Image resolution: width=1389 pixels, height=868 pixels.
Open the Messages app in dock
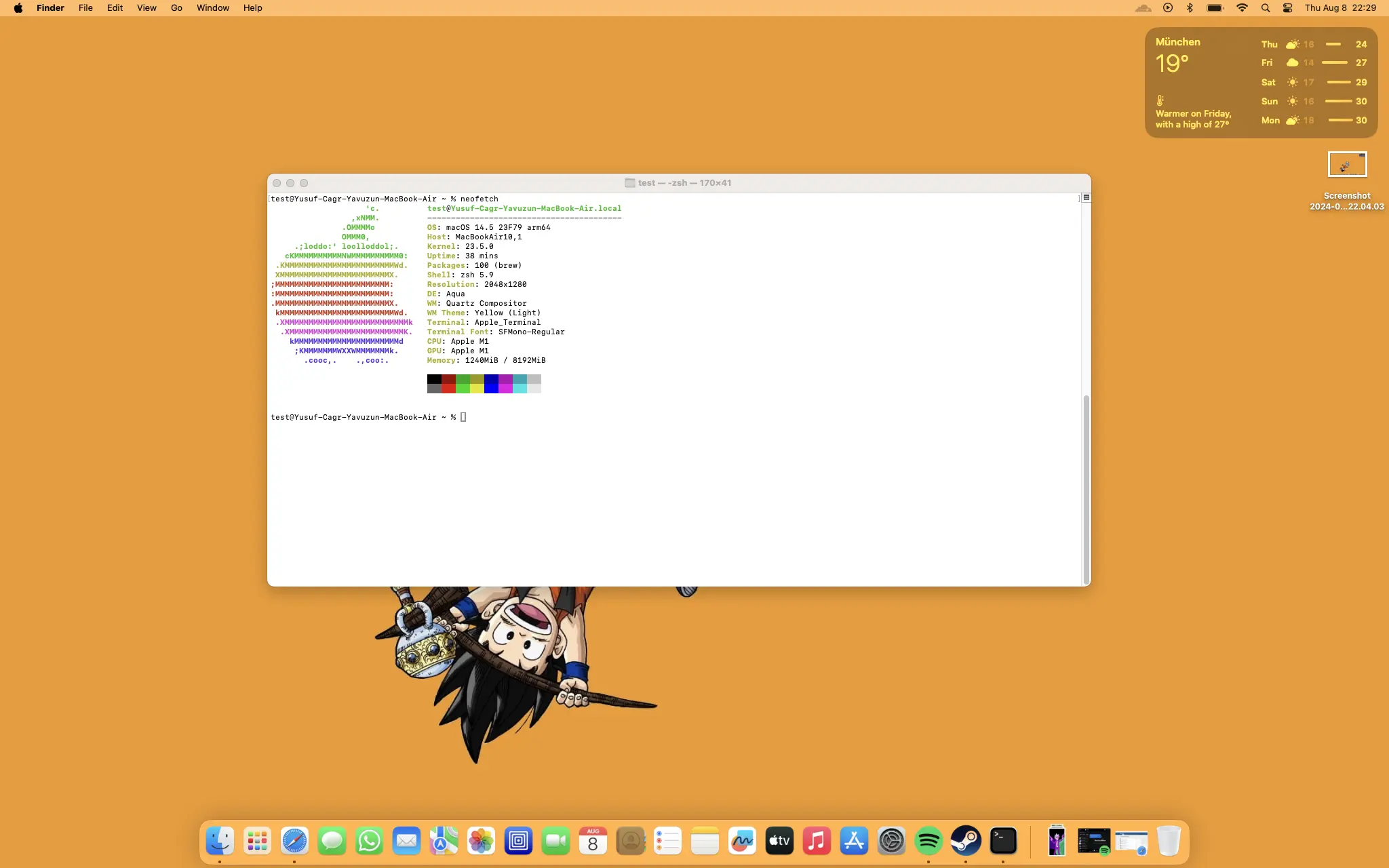(332, 841)
